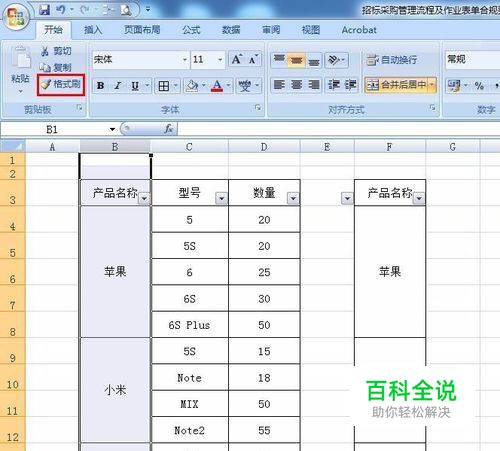Open alignment group dialog launcher
This screenshot has width=500, height=451.
(433, 107)
